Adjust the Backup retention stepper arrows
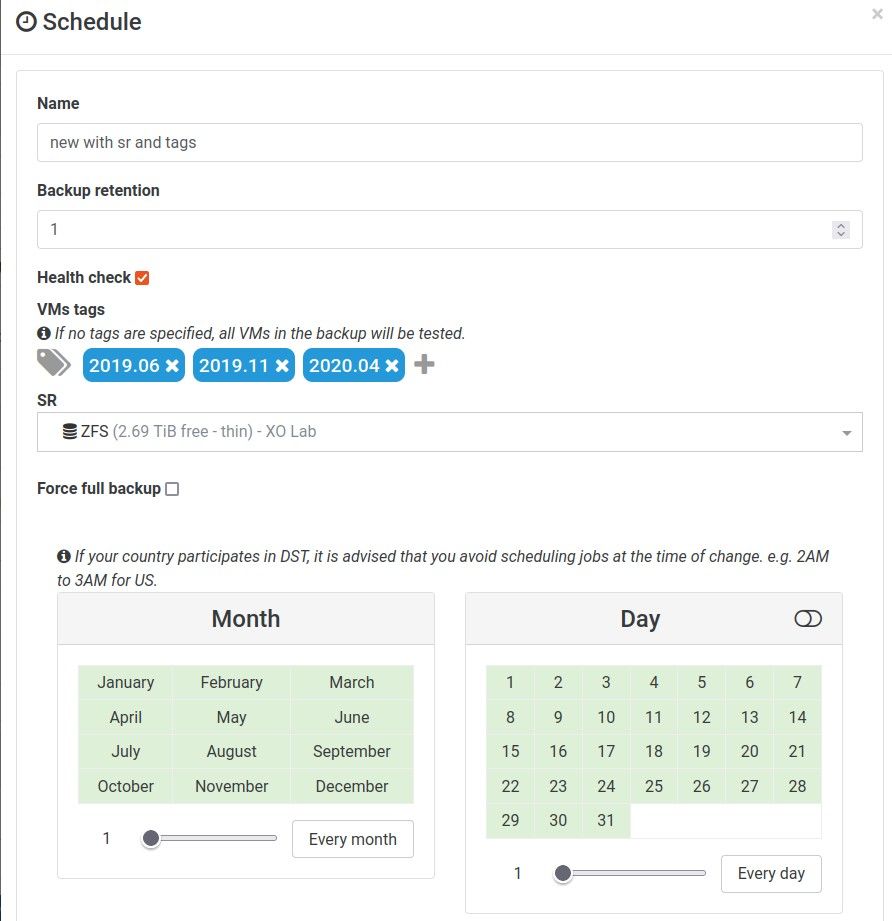This screenshot has height=921, width=892. click(841, 230)
